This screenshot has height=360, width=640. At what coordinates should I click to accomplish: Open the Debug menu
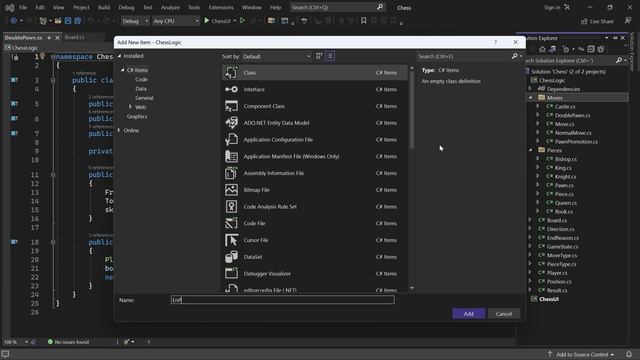[126, 7]
